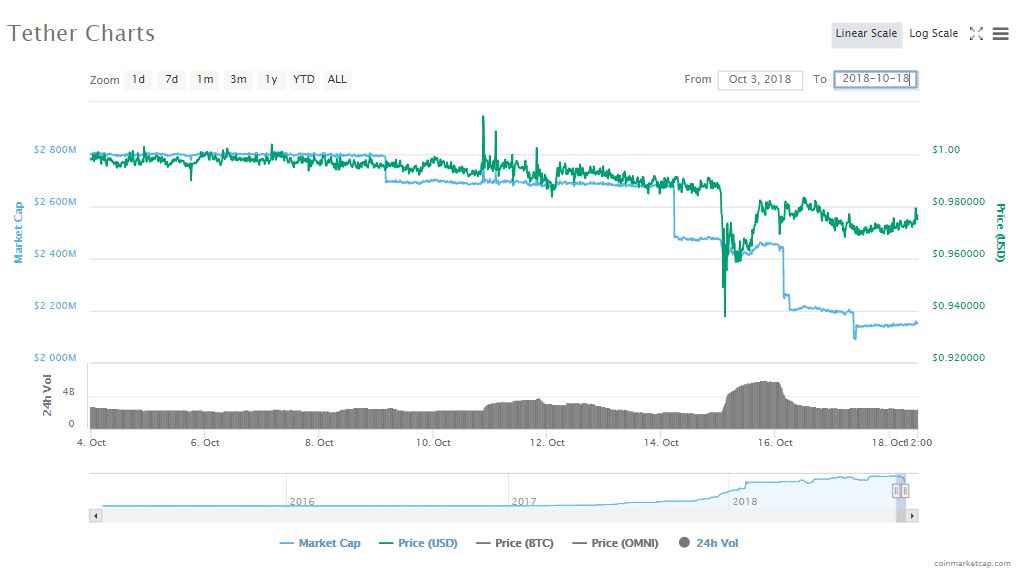Click the From date field

[760, 80]
